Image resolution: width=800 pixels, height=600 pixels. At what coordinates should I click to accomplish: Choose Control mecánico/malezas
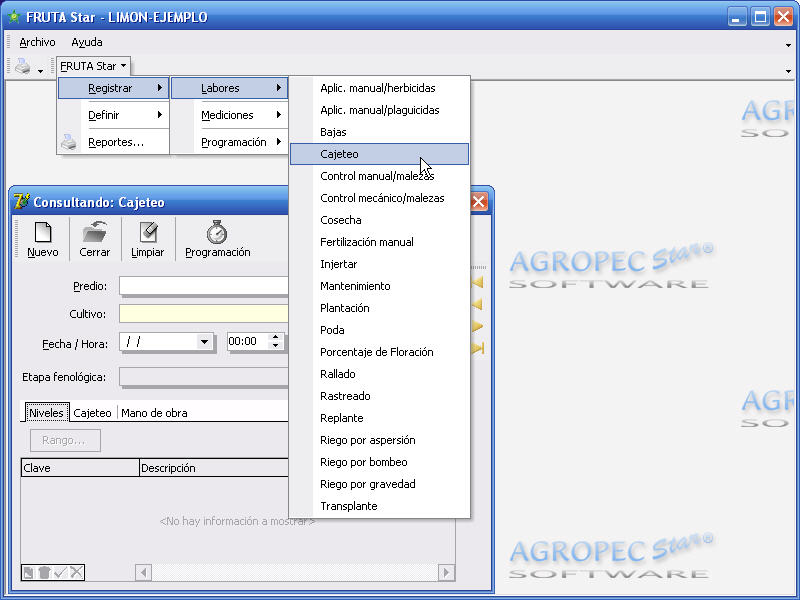379,198
